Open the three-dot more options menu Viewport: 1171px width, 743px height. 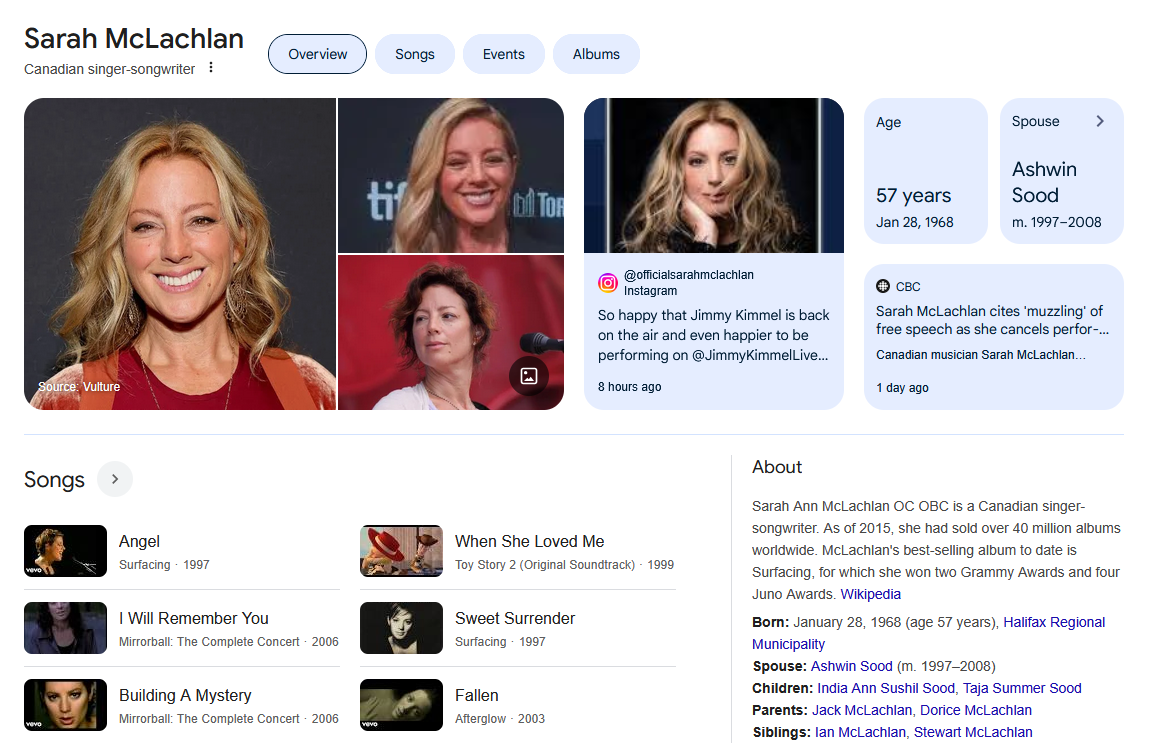point(211,68)
